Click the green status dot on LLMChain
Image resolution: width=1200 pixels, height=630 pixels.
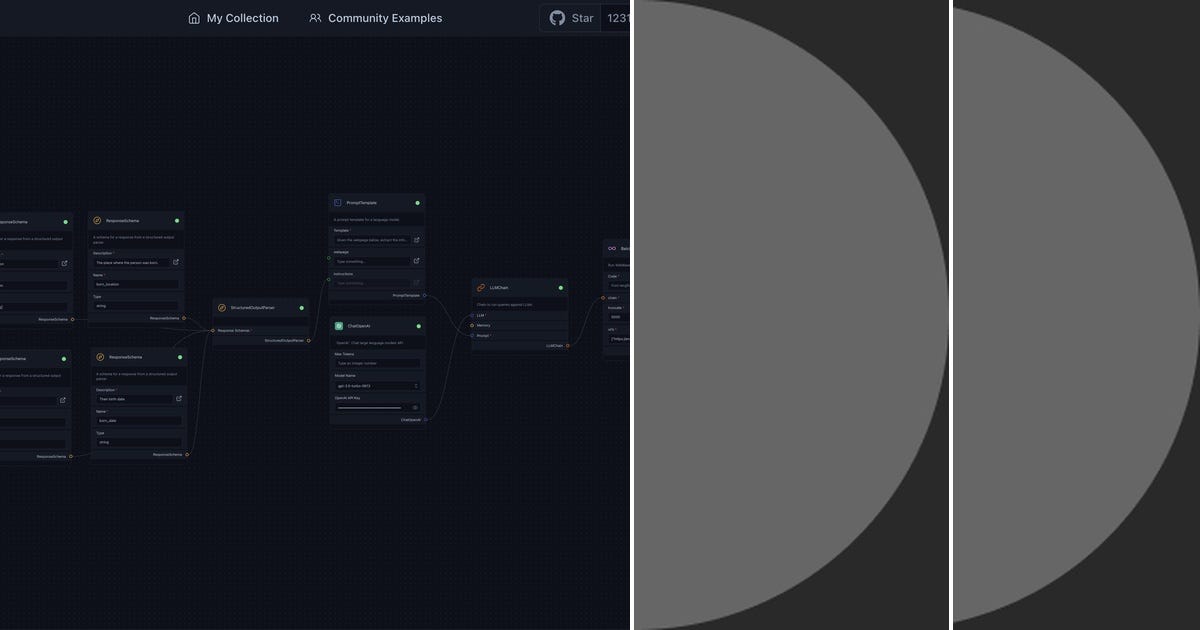pos(560,288)
